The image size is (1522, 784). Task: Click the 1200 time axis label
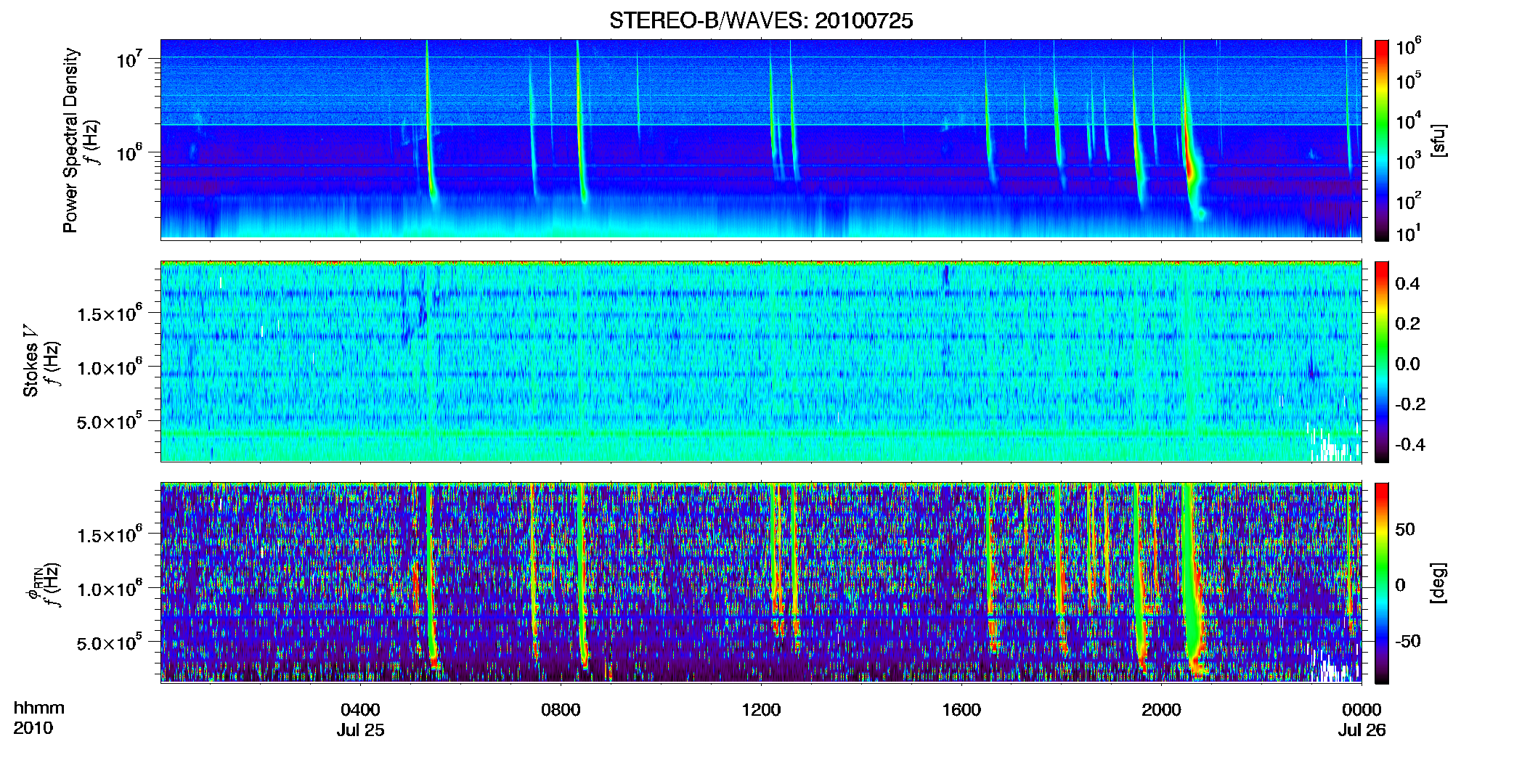point(761,709)
